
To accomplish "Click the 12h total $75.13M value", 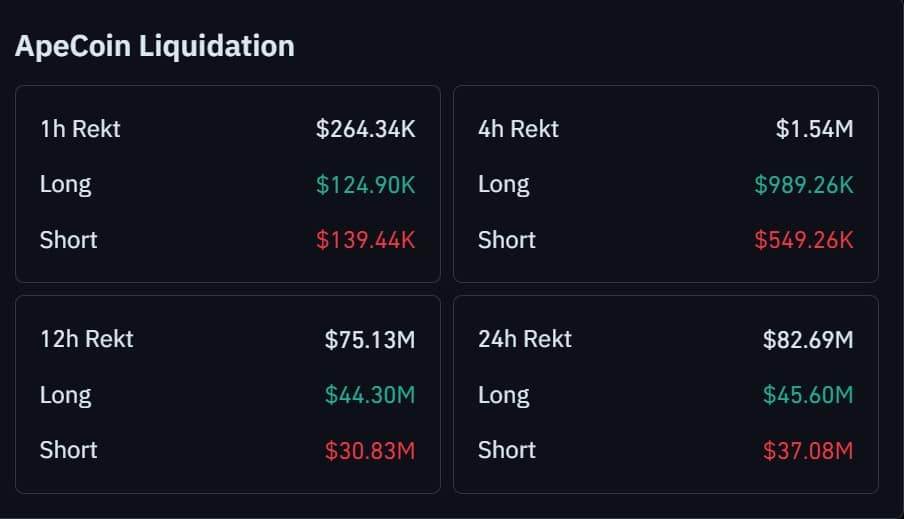I will click(369, 339).
